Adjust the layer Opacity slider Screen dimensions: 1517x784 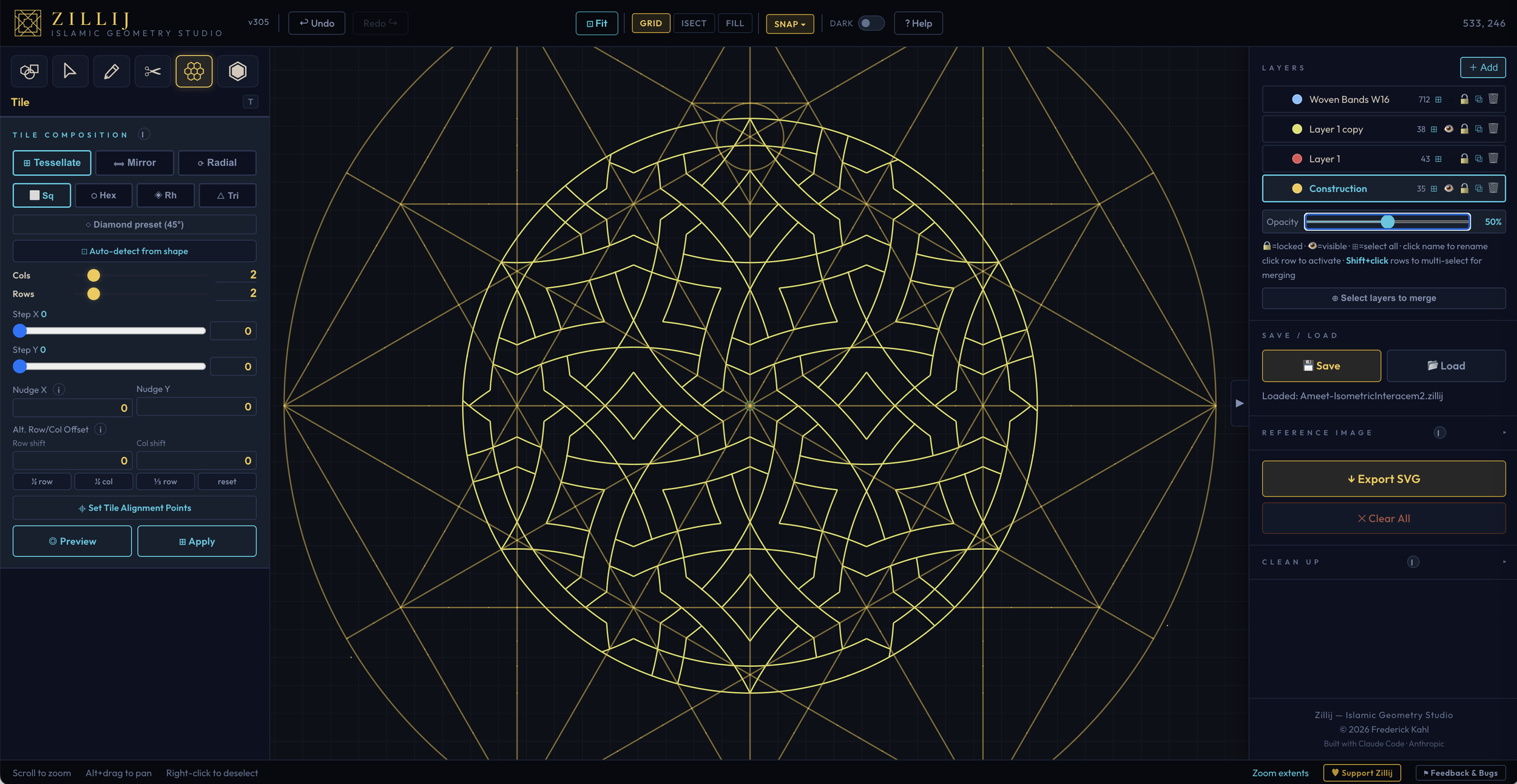pos(1387,222)
